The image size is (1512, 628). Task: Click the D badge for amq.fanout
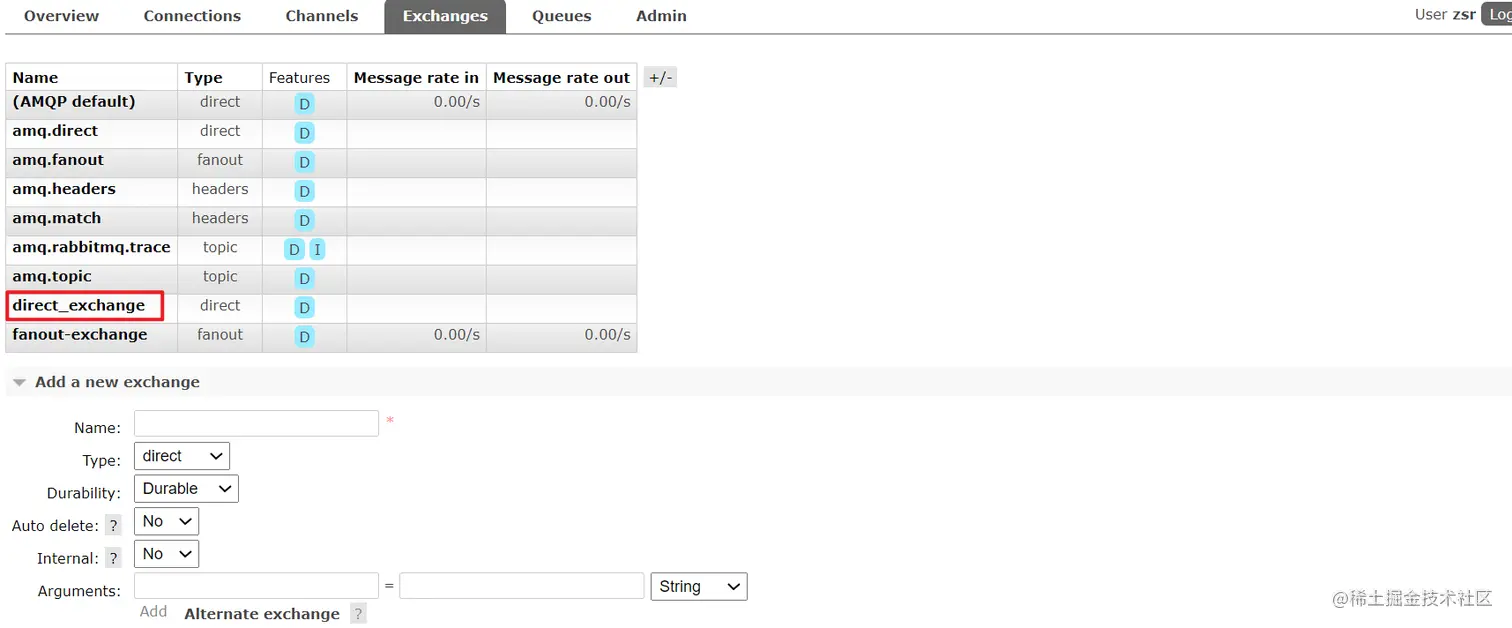pos(305,162)
